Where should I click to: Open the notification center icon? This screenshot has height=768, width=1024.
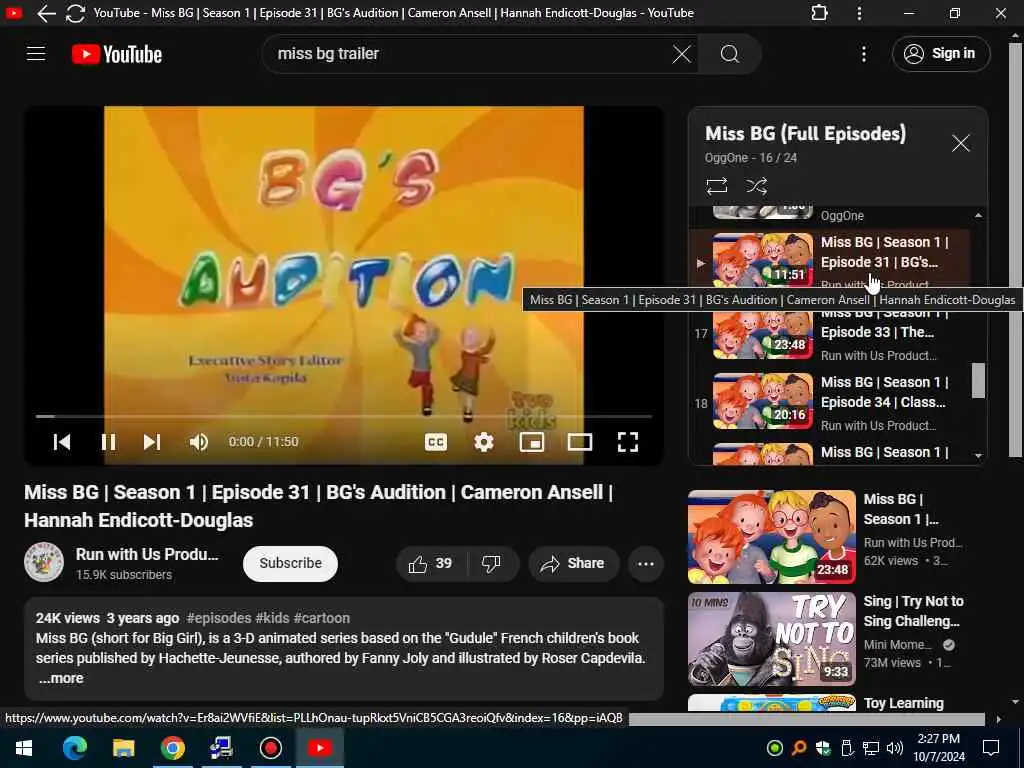click(991, 748)
